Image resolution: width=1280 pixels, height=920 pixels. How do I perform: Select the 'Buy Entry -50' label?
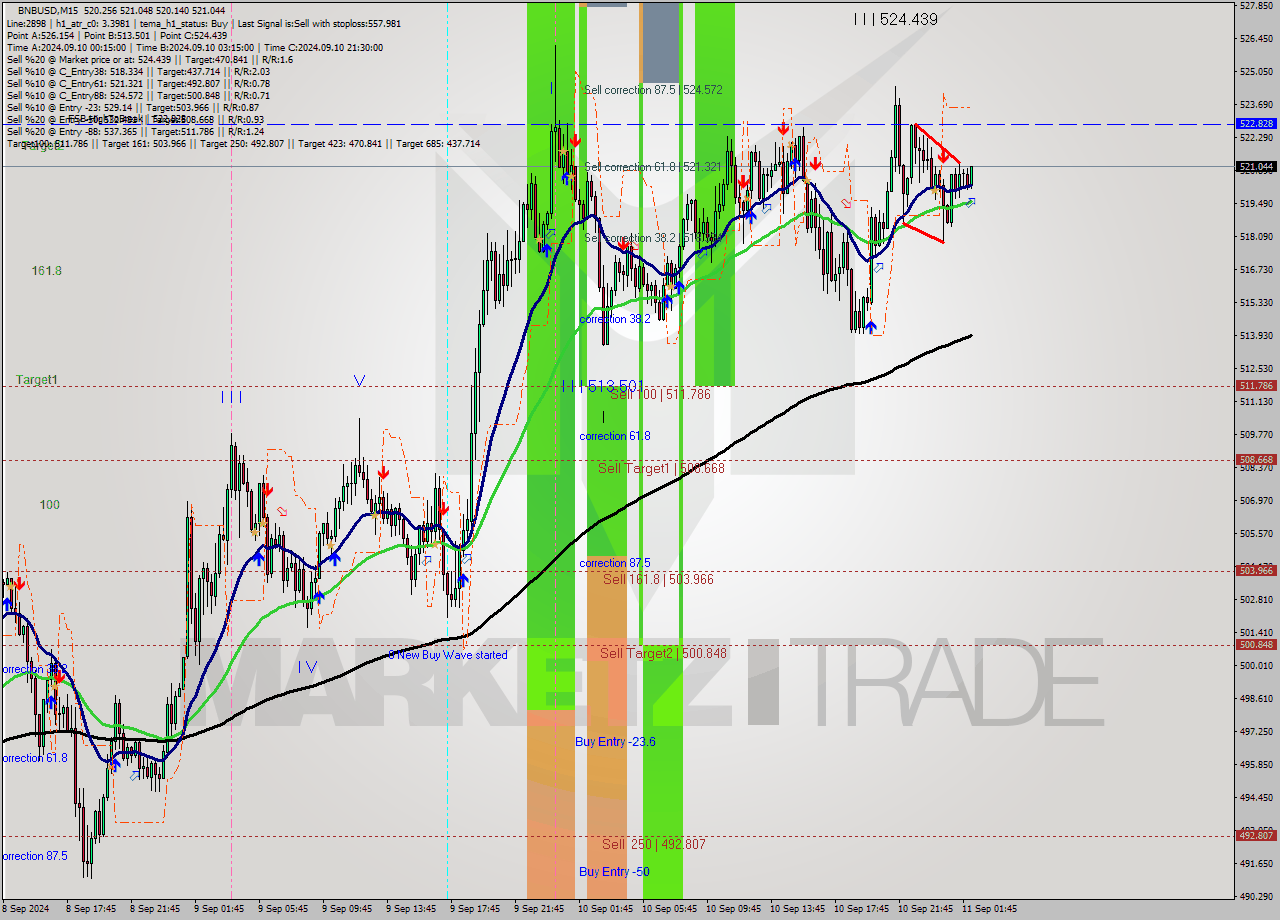(x=614, y=871)
